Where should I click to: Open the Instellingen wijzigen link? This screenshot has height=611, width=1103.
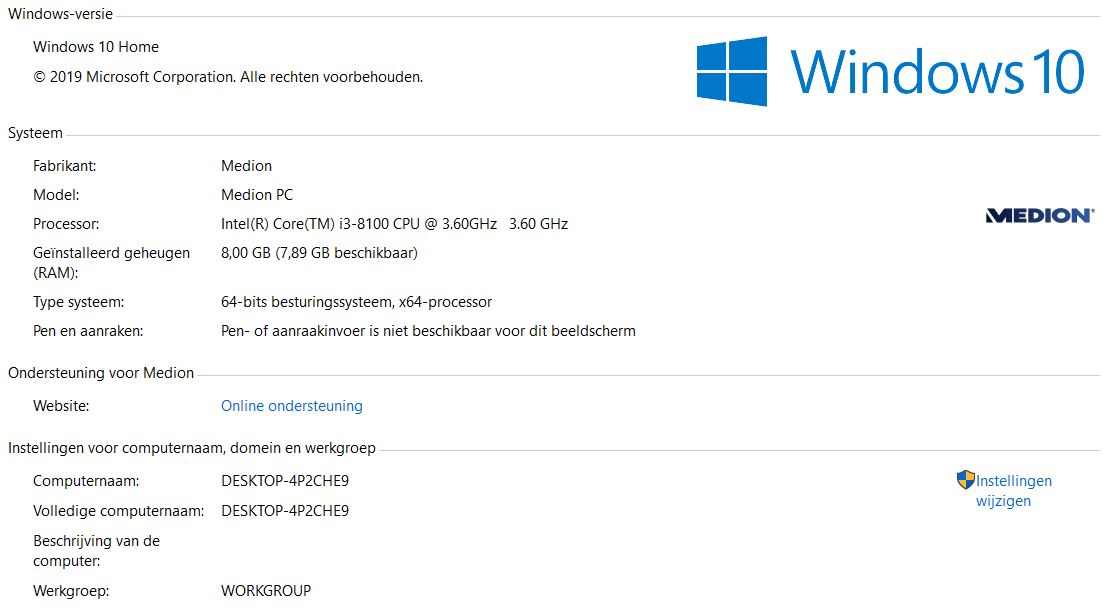(x=1013, y=491)
